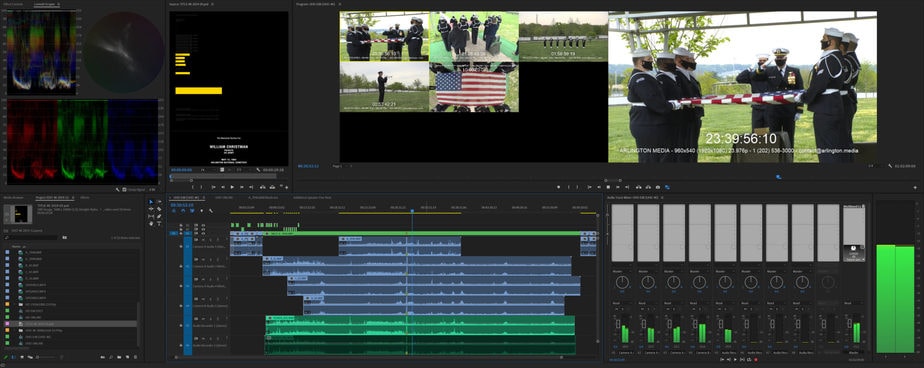Toggle nest-sequence insert mode in timeline
This screenshot has width=924, height=368.
174,211
